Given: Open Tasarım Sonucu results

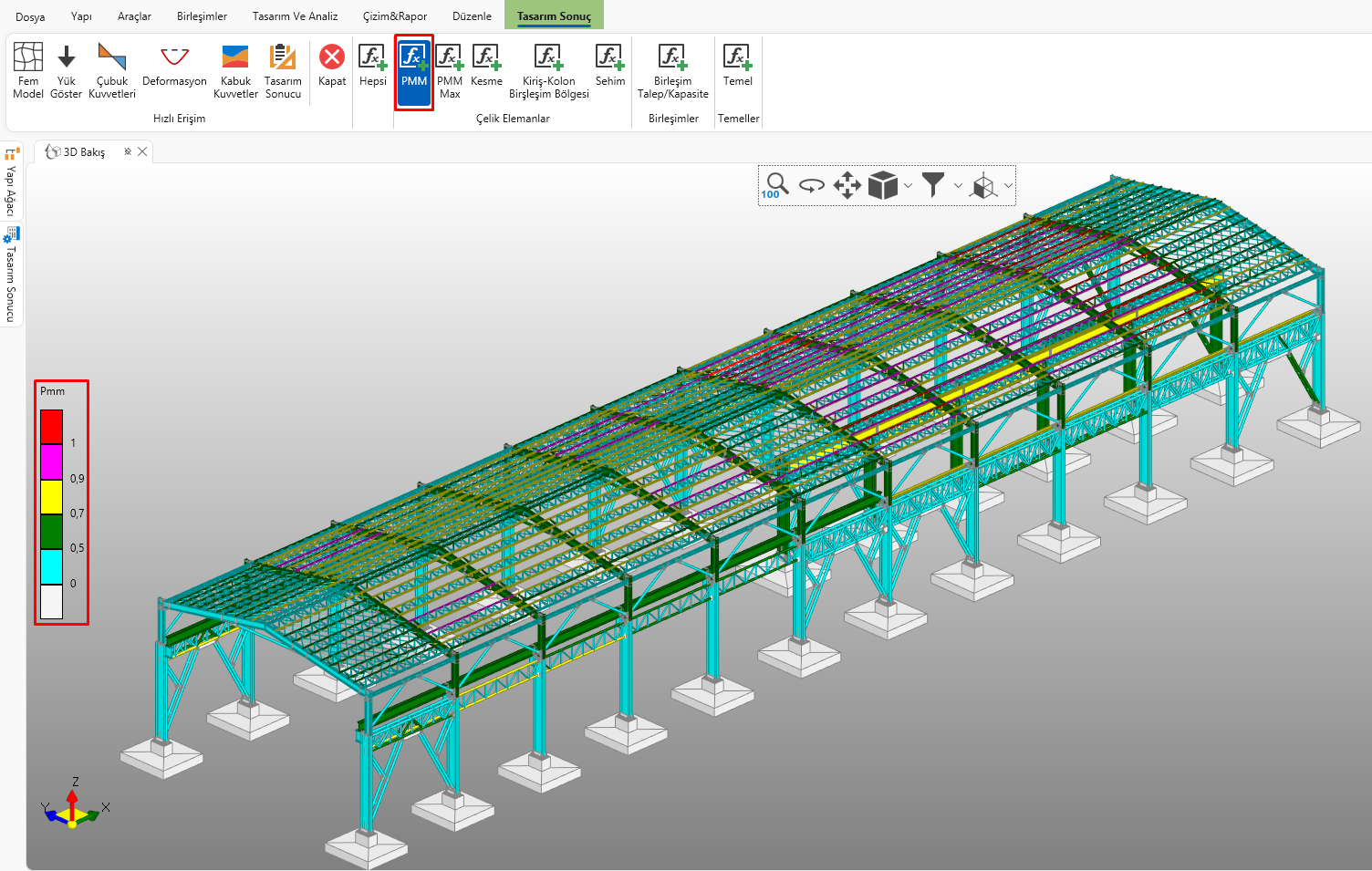Looking at the screenshot, I should (283, 71).
